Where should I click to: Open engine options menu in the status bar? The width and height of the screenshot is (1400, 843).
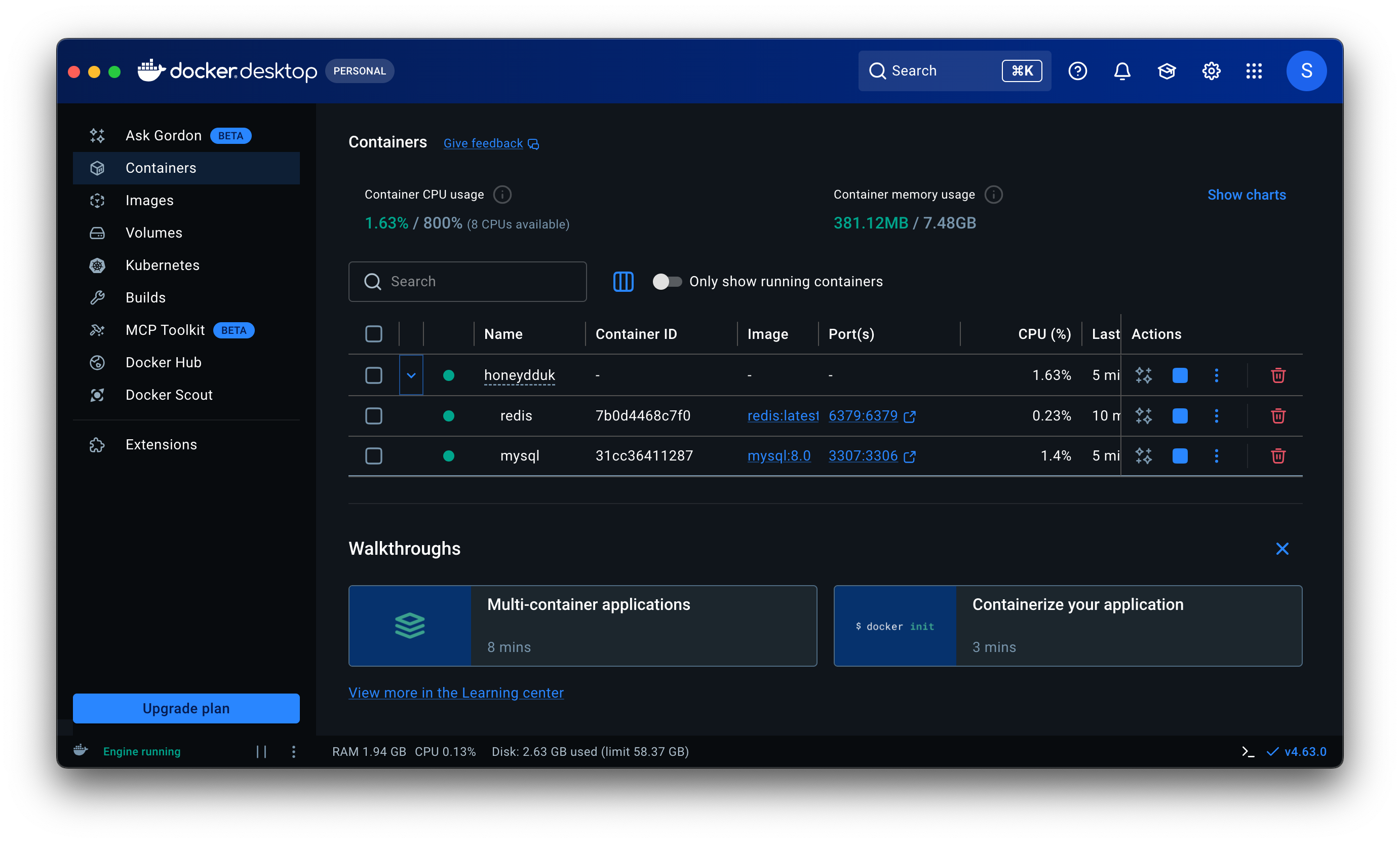[294, 751]
